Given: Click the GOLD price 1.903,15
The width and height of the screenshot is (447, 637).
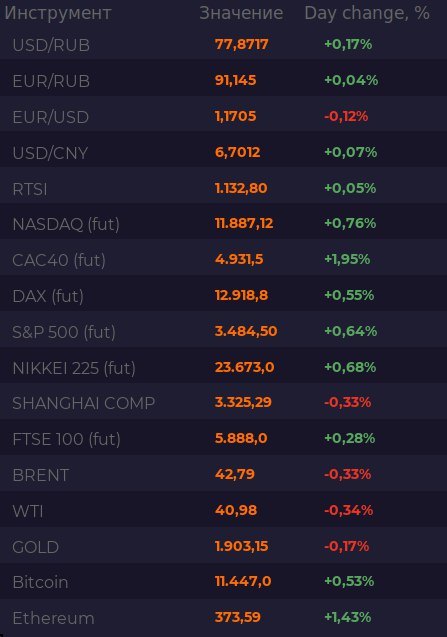Looking at the screenshot, I should 241,546.
